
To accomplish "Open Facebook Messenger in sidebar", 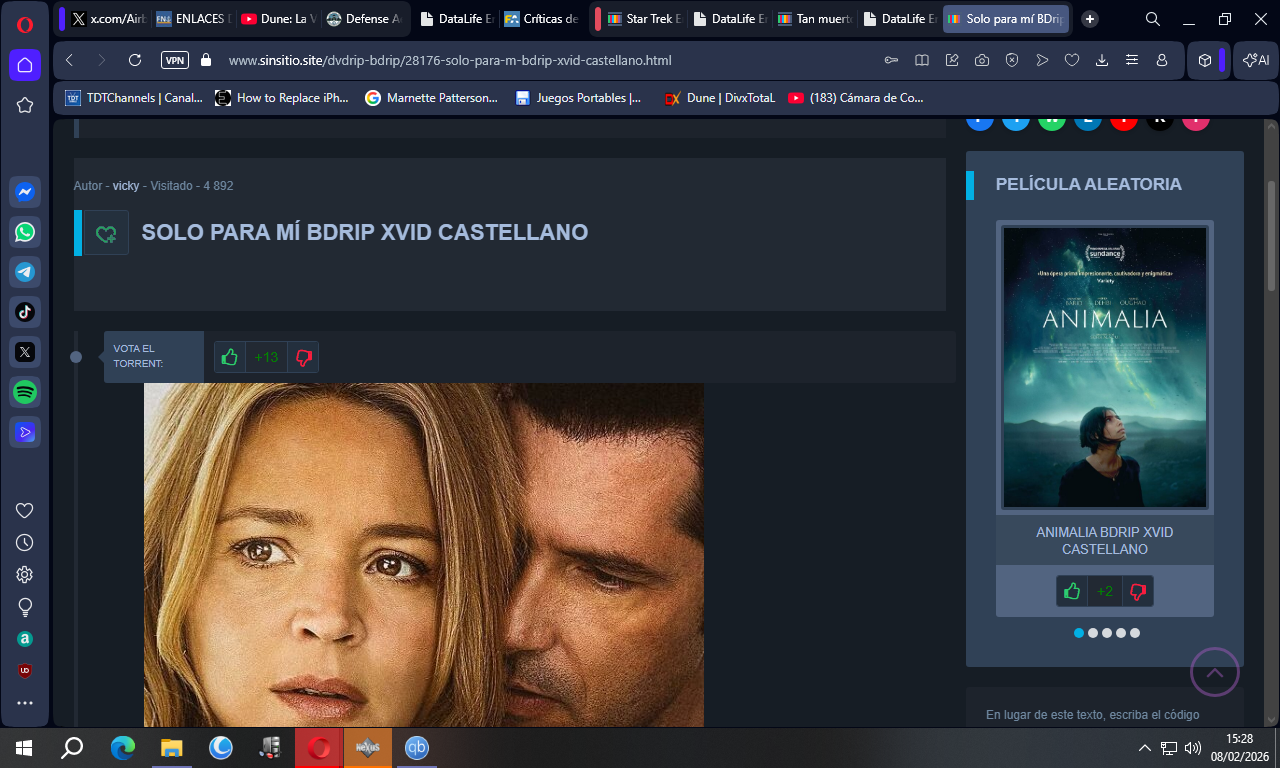I will pyautogui.click(x=25, y=192).
